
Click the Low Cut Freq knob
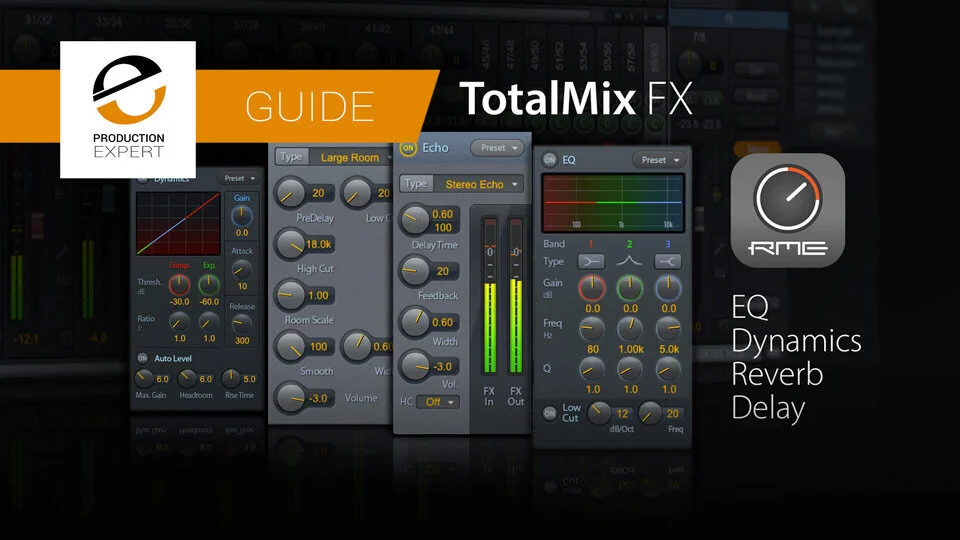650,413
